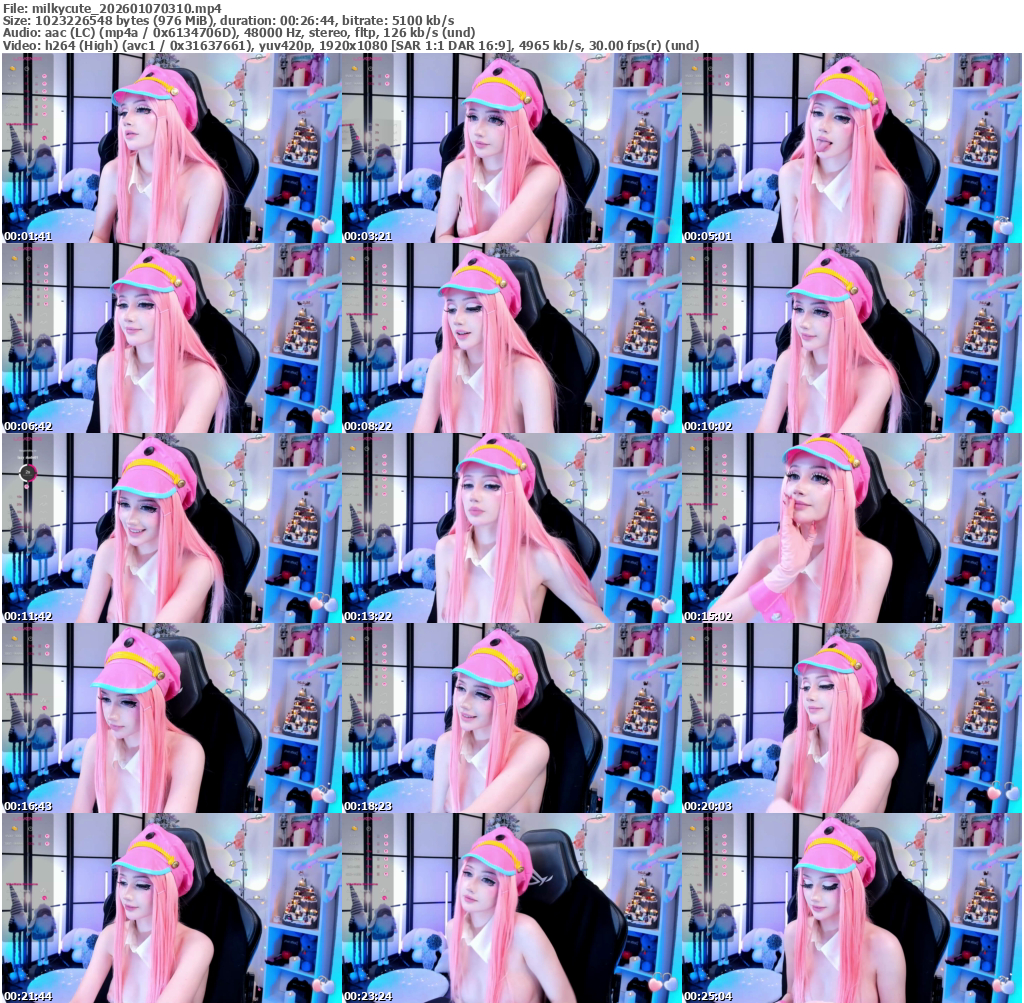Click the bitrate 5100 kb/s text
Image resolution: width=1024 pixels, height=1003 pixels.
[x=423, y=21]
